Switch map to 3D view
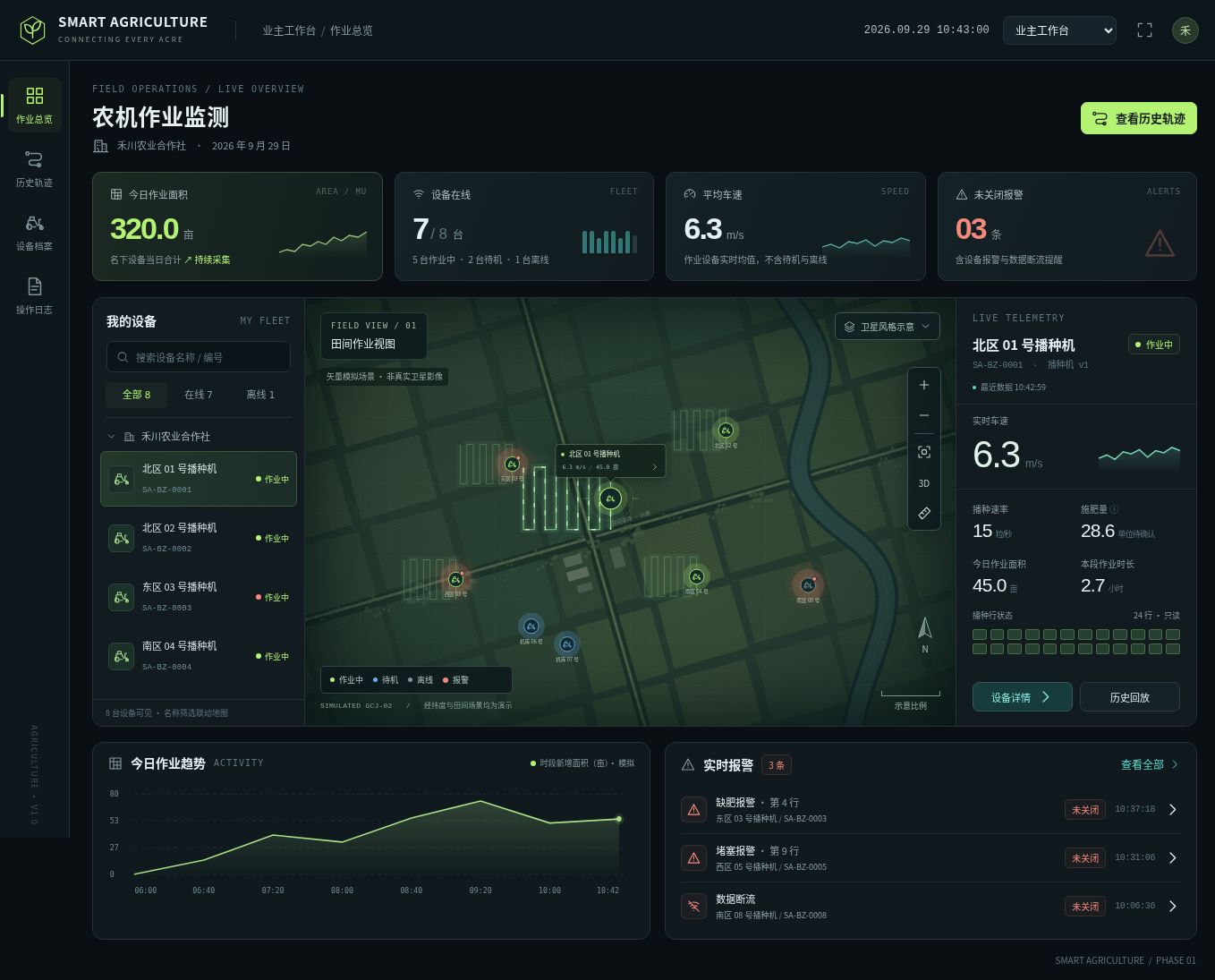Screen dimensions: 1215x980 924,483
